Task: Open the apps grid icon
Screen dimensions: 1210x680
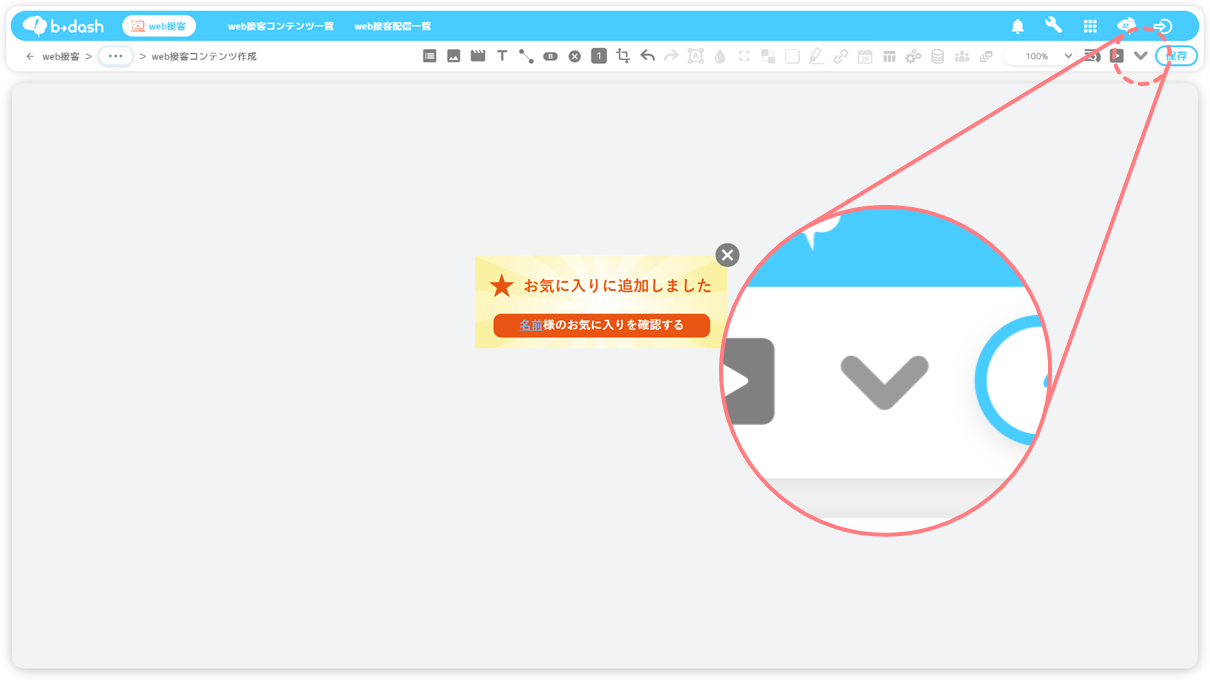Action: 1090,26
